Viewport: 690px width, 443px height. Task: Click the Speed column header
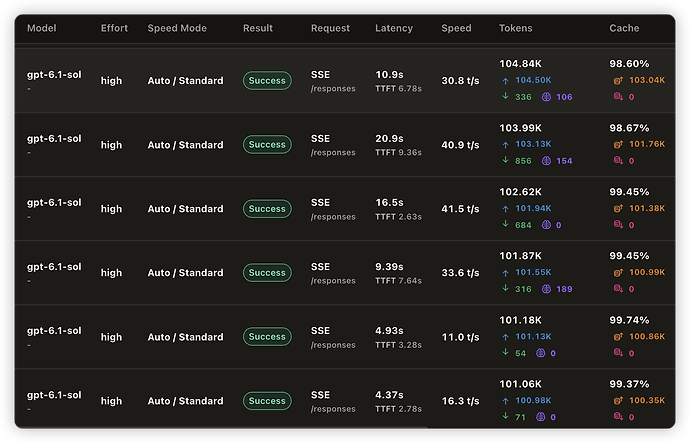pyautogui.click(x=456, y=28)
